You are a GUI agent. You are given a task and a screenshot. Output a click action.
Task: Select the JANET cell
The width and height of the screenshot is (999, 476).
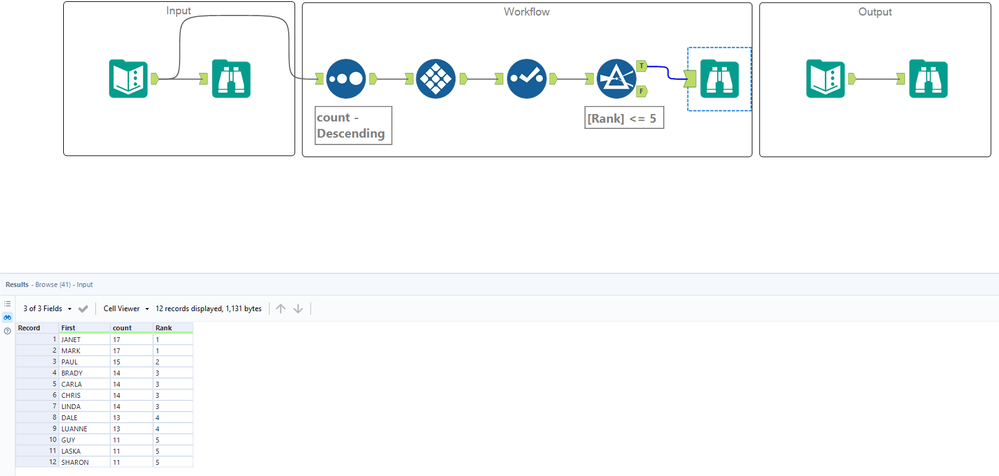[84, 340]
